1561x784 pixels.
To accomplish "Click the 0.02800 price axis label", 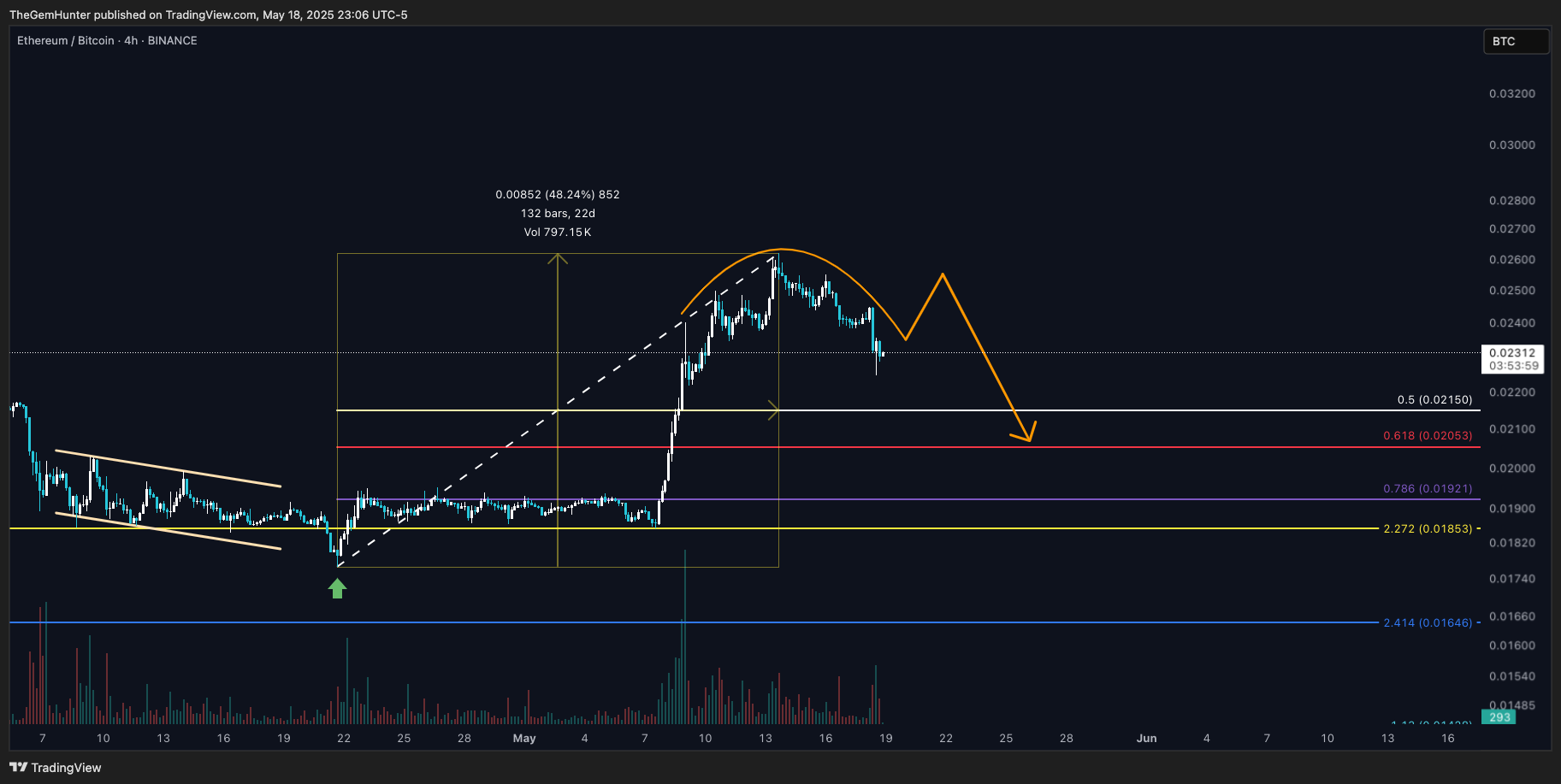I will [x=1512, y=200].
